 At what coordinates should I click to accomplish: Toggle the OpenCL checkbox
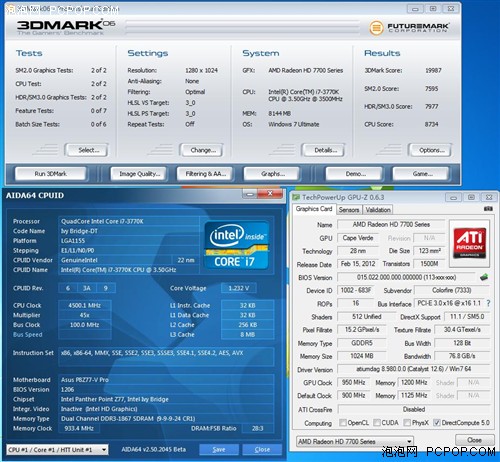pyautogui.click(x=342, y=423)
